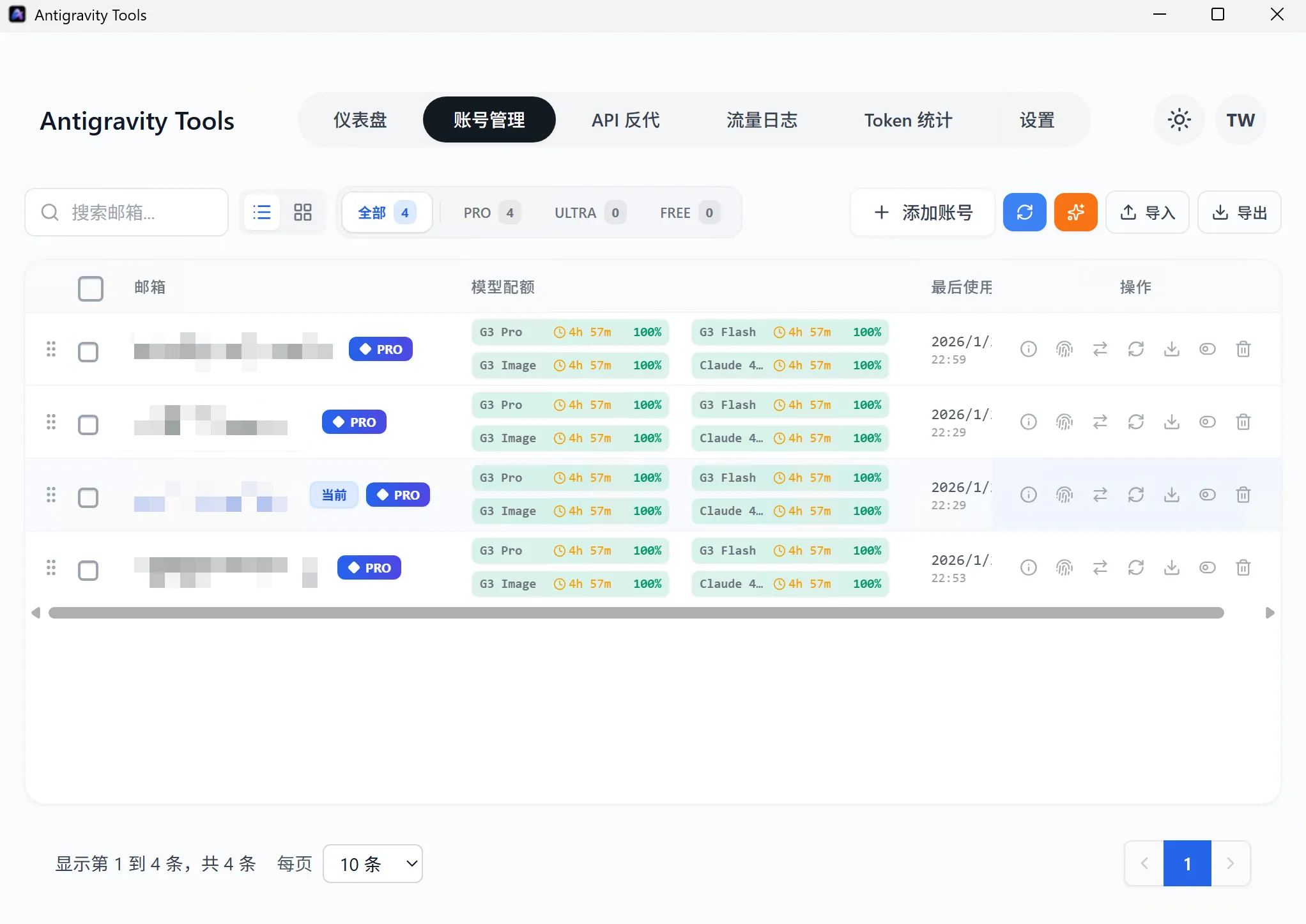Toggle the sun theme icon

(x=1179, y=119)
